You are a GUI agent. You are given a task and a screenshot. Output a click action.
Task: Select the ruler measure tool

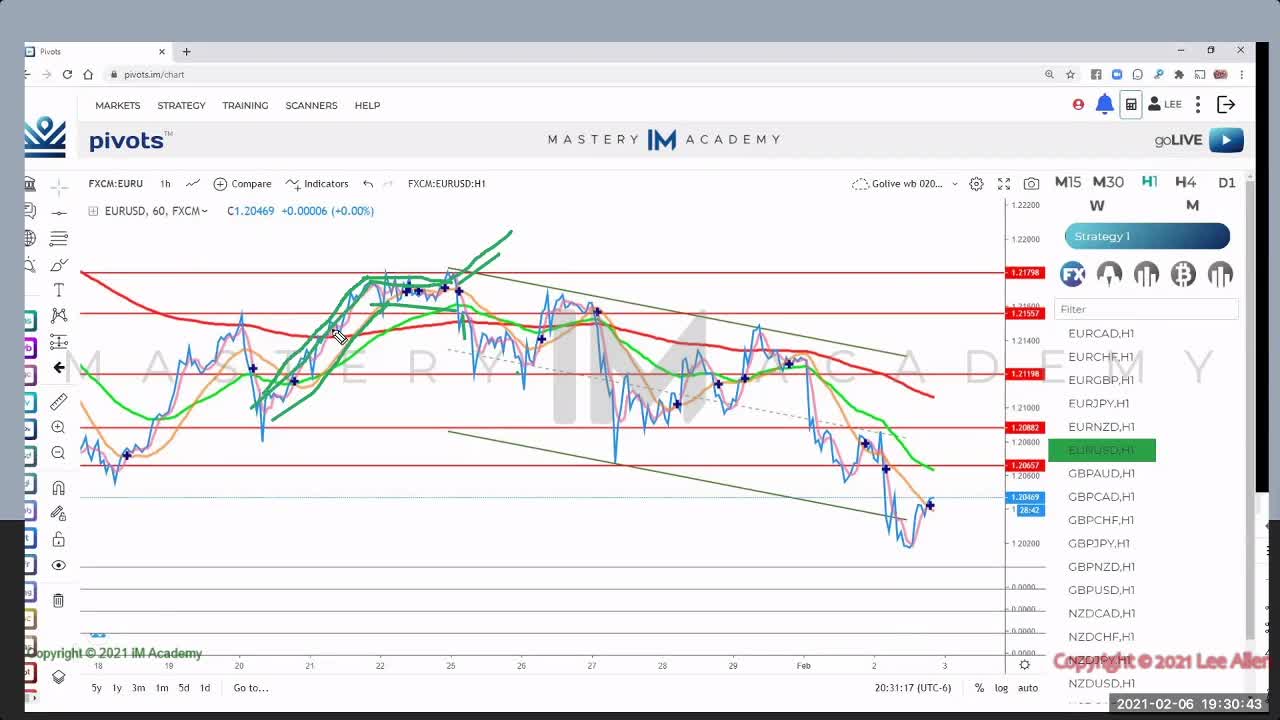[x=59, y=401]
